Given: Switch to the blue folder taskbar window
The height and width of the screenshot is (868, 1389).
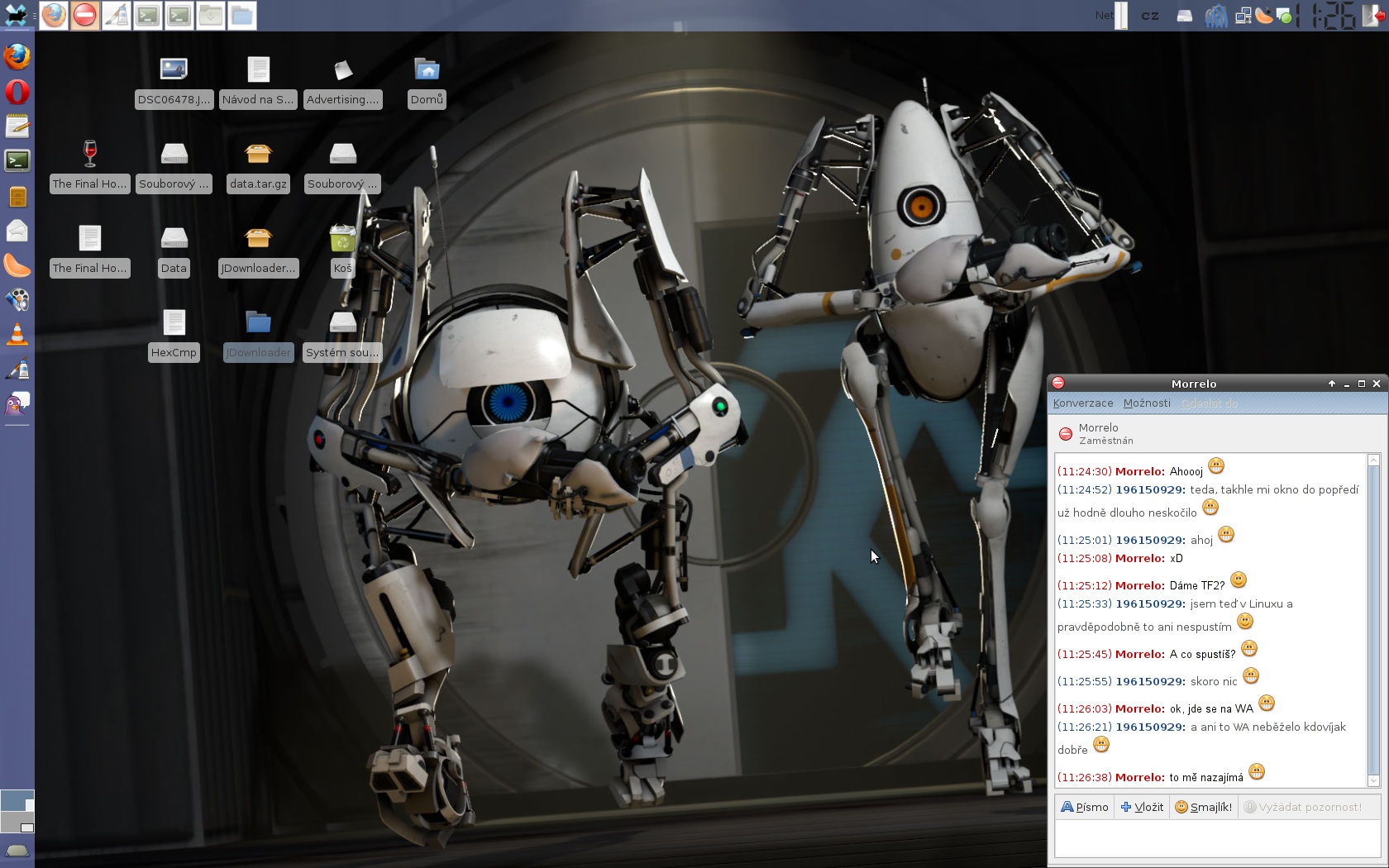Looking at the screenshot, I should pos(242,15).
